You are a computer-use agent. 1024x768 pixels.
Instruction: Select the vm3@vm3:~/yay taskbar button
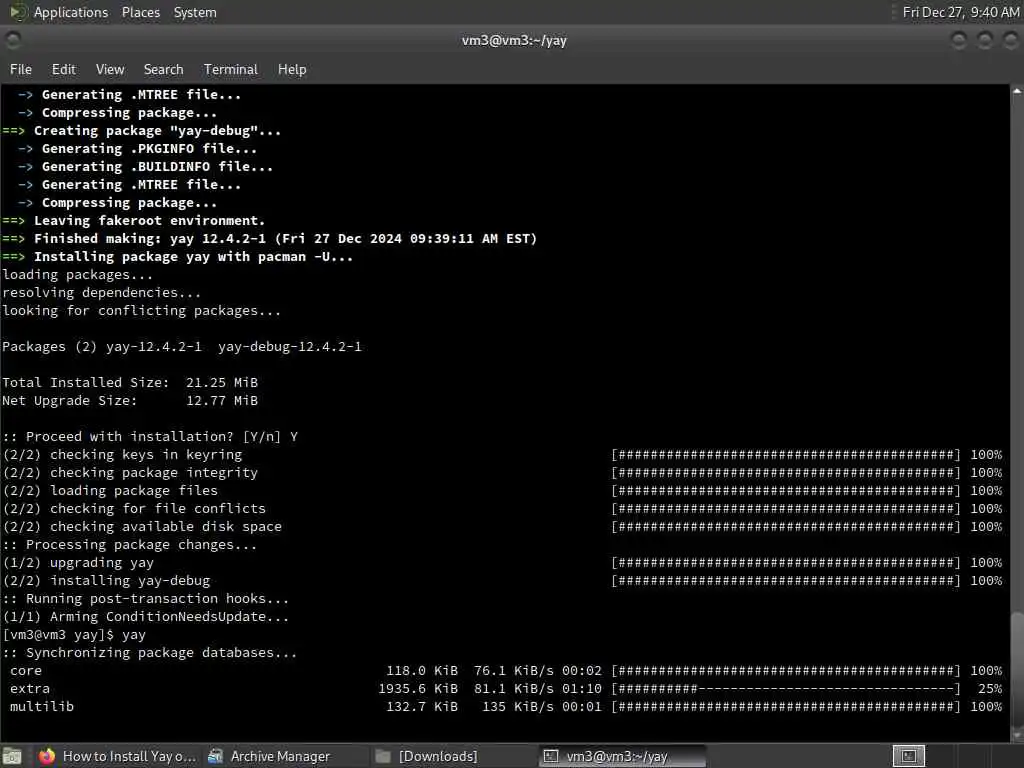pyautogui.click(x=622, y=756)
